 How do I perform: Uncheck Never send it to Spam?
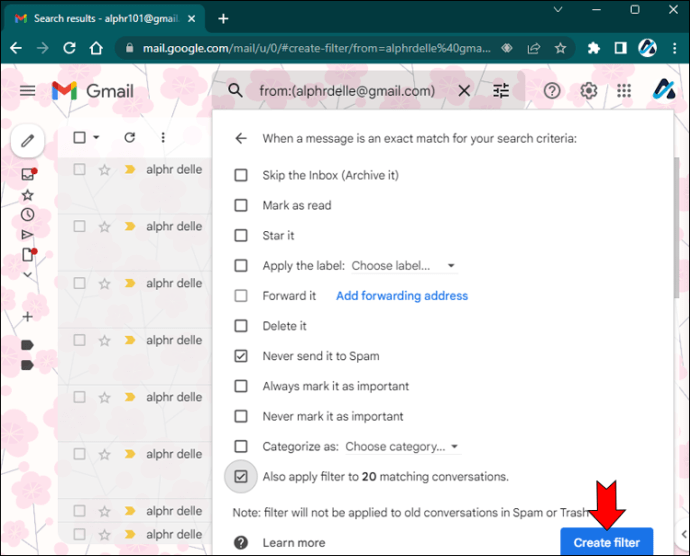coord(241,356)
